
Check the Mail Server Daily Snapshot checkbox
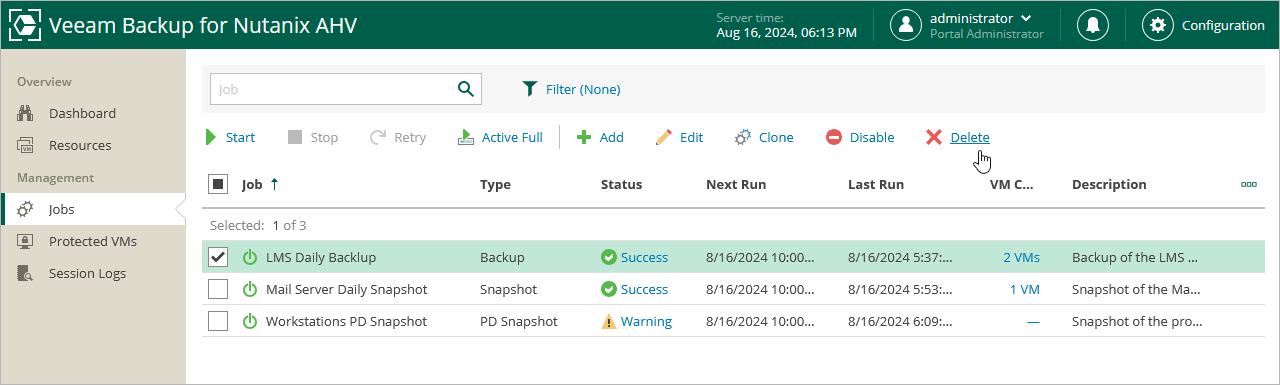tap(218, 289)
